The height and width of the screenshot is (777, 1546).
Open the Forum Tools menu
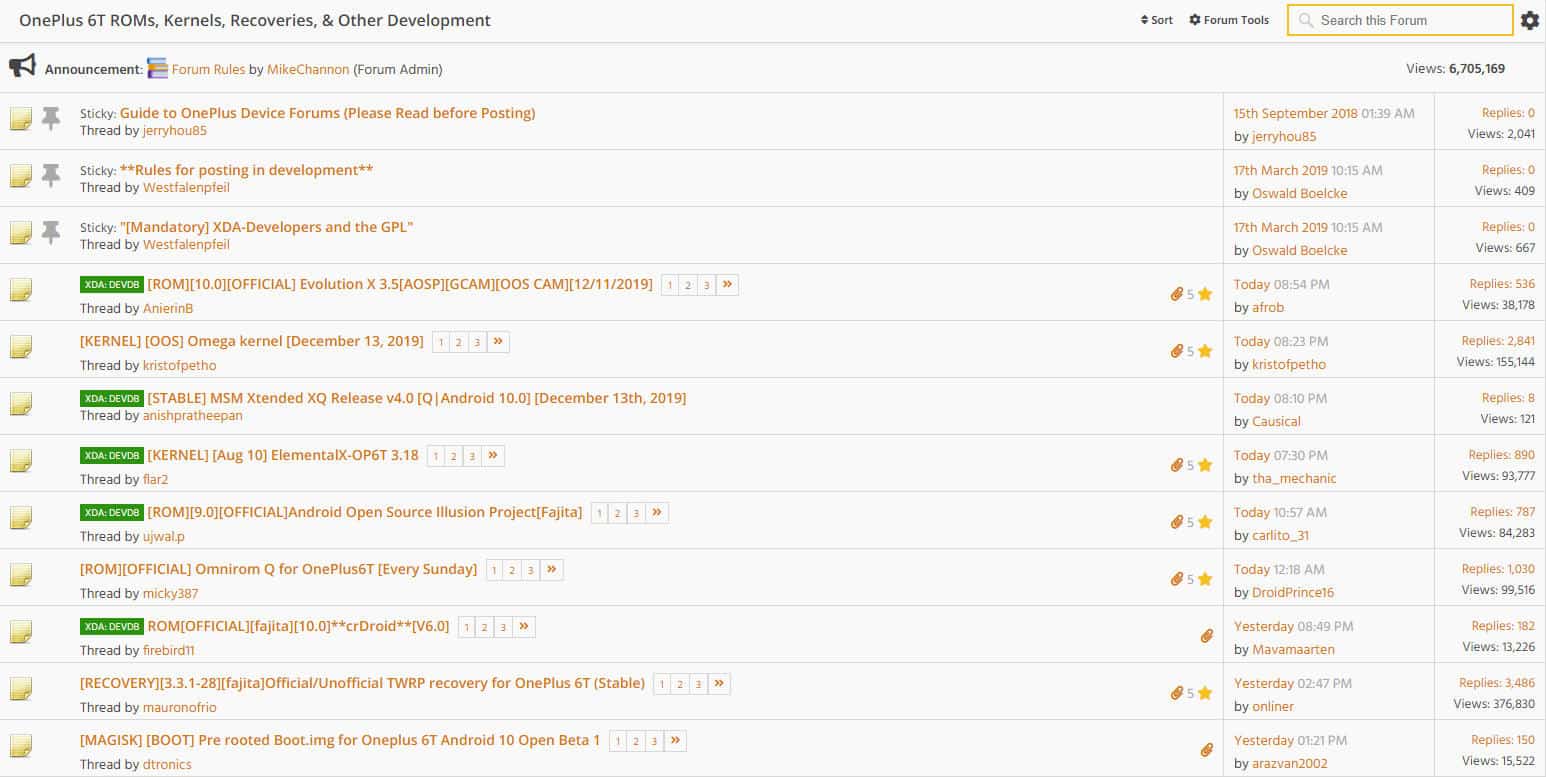(x=1229, y=20)
